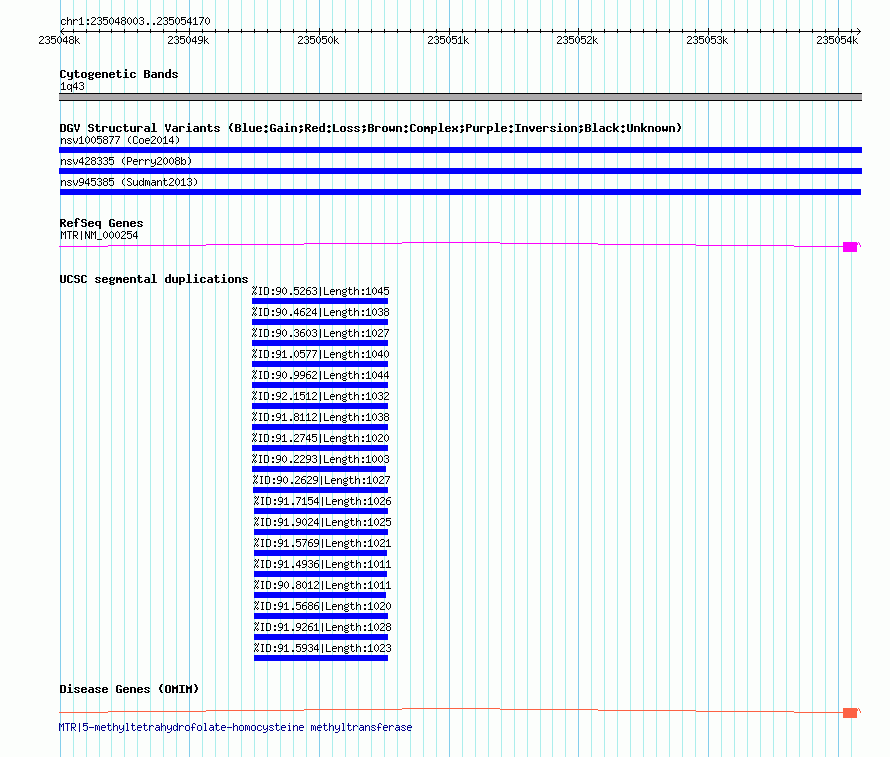This screenshot has height=757, width=890.
Task: Click duplication %ID:91.9261|Length:1028
Action: pyautogui.click(x=322, y=627)
